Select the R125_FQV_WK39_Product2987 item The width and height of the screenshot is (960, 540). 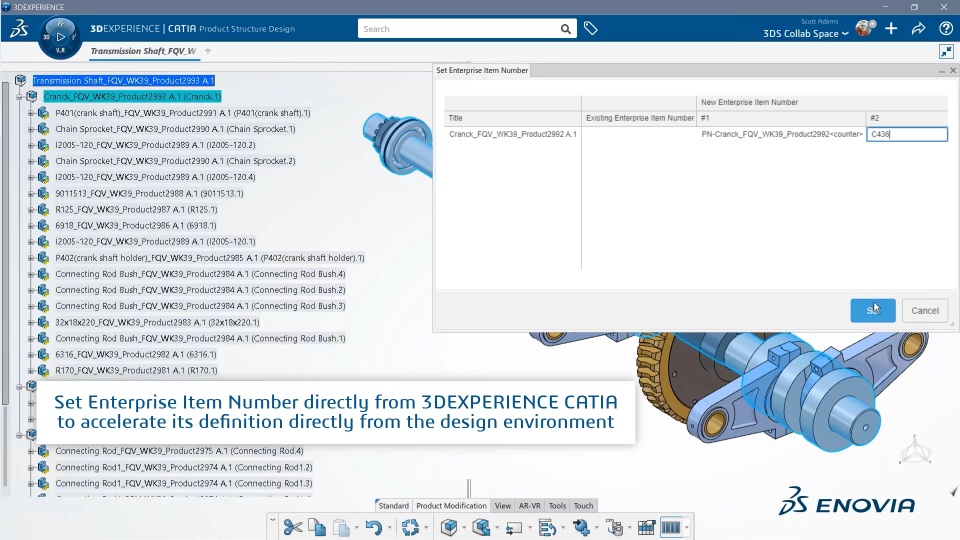tap(135, 209)
